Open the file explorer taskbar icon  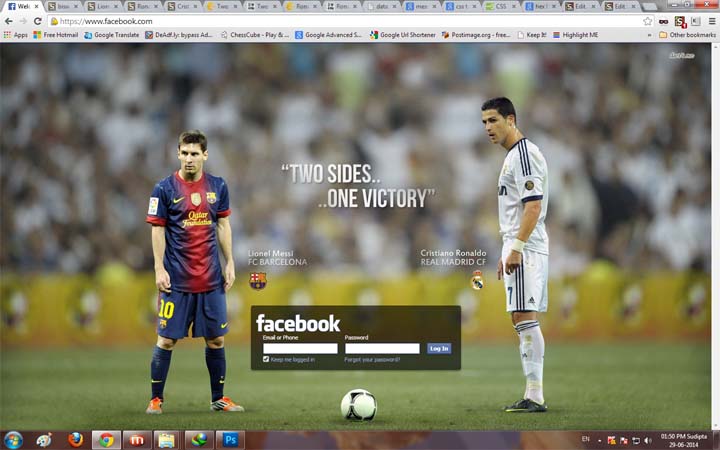click(x=167, y=440)
